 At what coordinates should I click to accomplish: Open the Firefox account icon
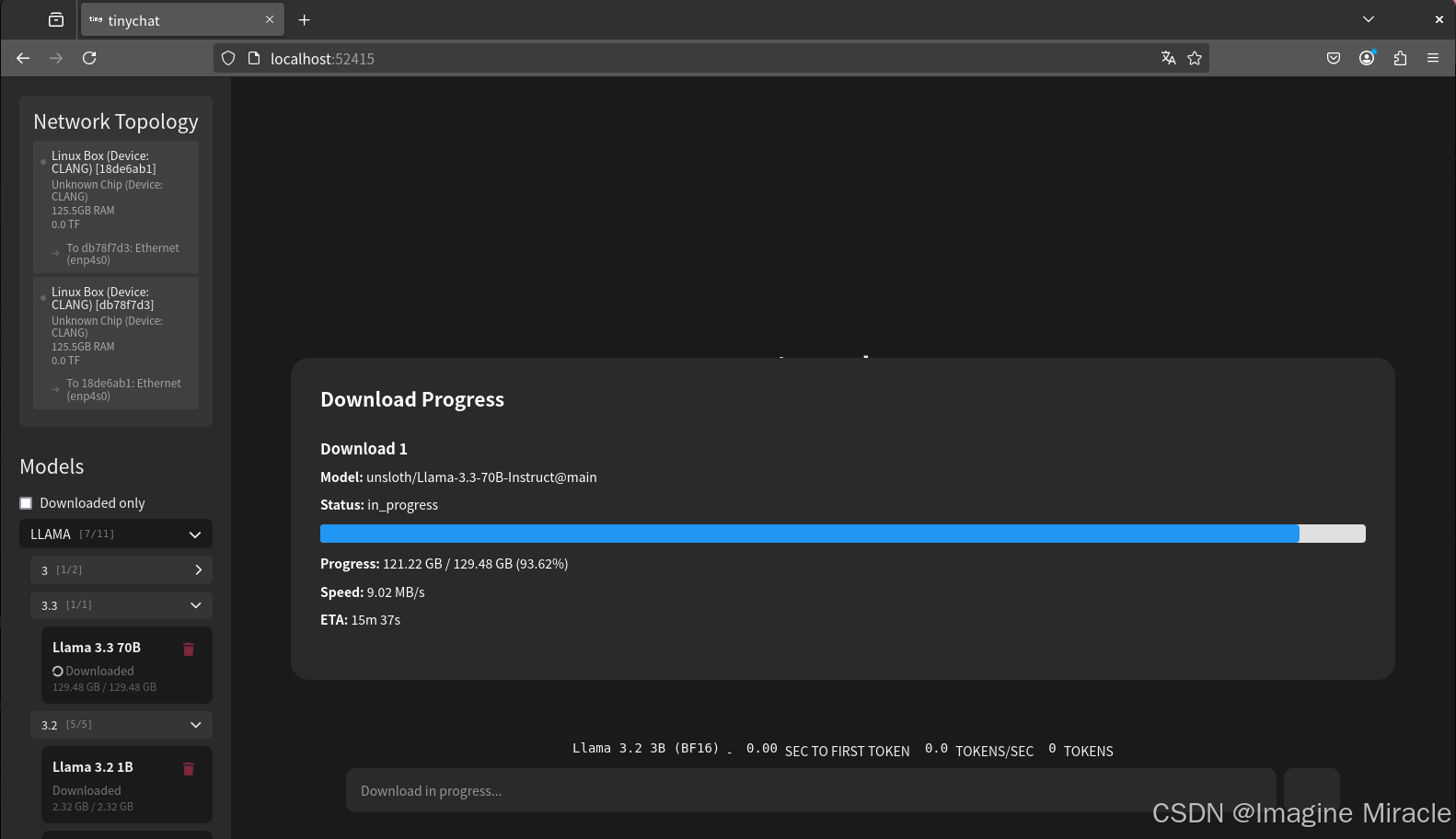1367,58
